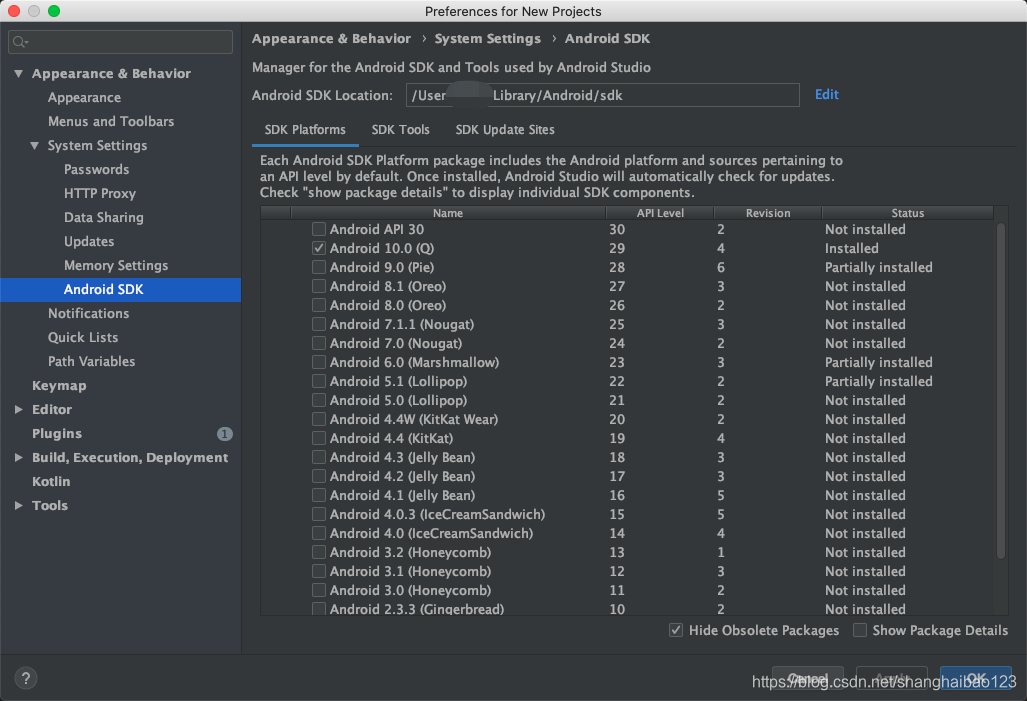The image size is (1027, 701).
Task: Select the Android 3.2 (Honeycomb) row
Action: (x=627, y=552)
